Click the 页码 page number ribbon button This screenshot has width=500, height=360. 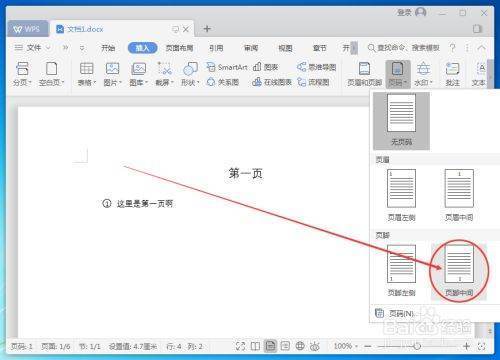[x=398, y=74]
